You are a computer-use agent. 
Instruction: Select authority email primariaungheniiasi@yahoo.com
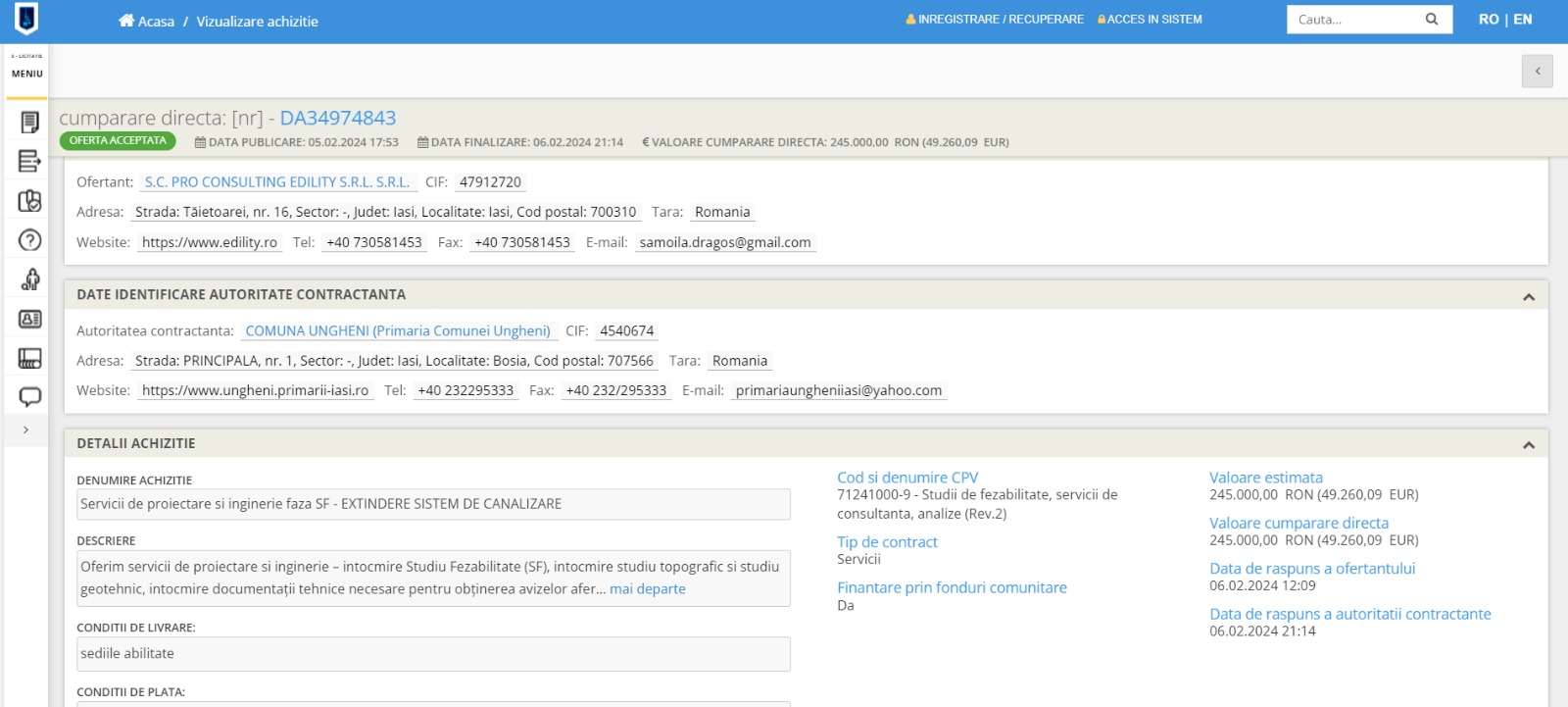839,390
